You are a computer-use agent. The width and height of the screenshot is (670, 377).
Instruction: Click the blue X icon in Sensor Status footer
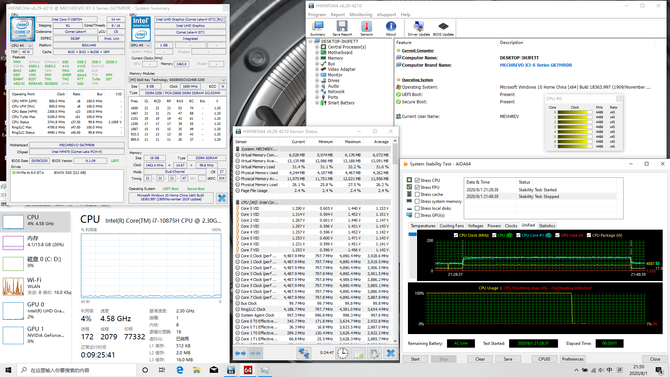[391, 353]
